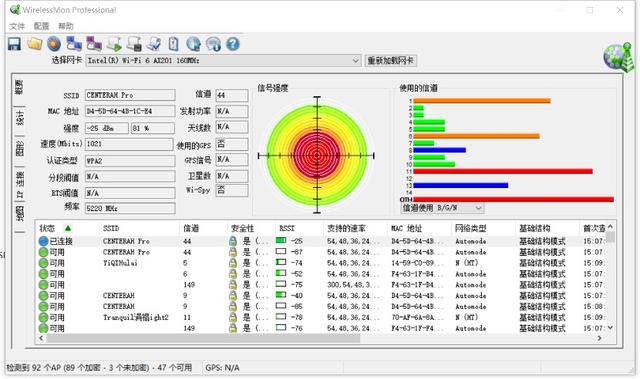Click the horizontal scrollbar thumb under the list

[x=203, y=338]
